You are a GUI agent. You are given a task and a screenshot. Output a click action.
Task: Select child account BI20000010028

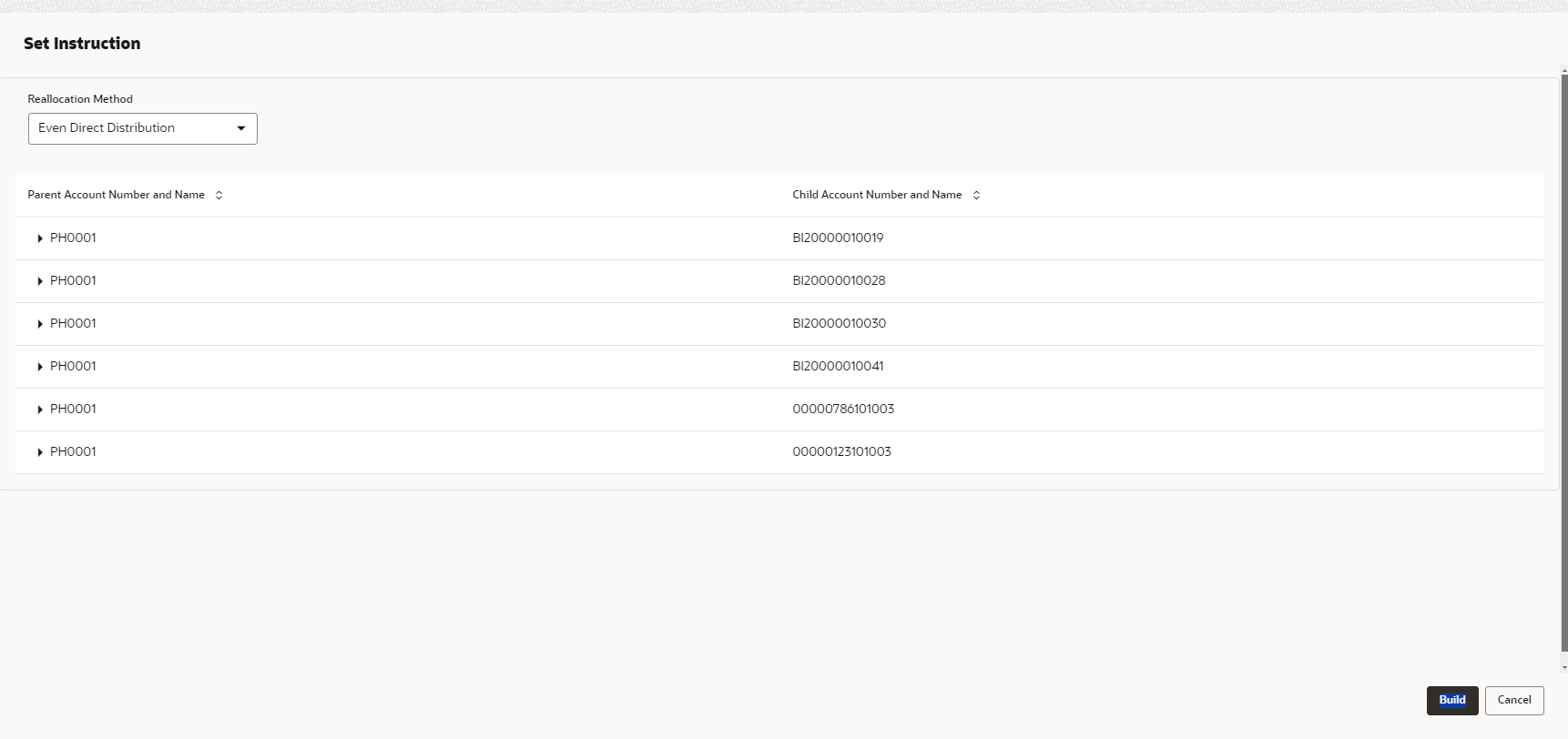(839, 280)
